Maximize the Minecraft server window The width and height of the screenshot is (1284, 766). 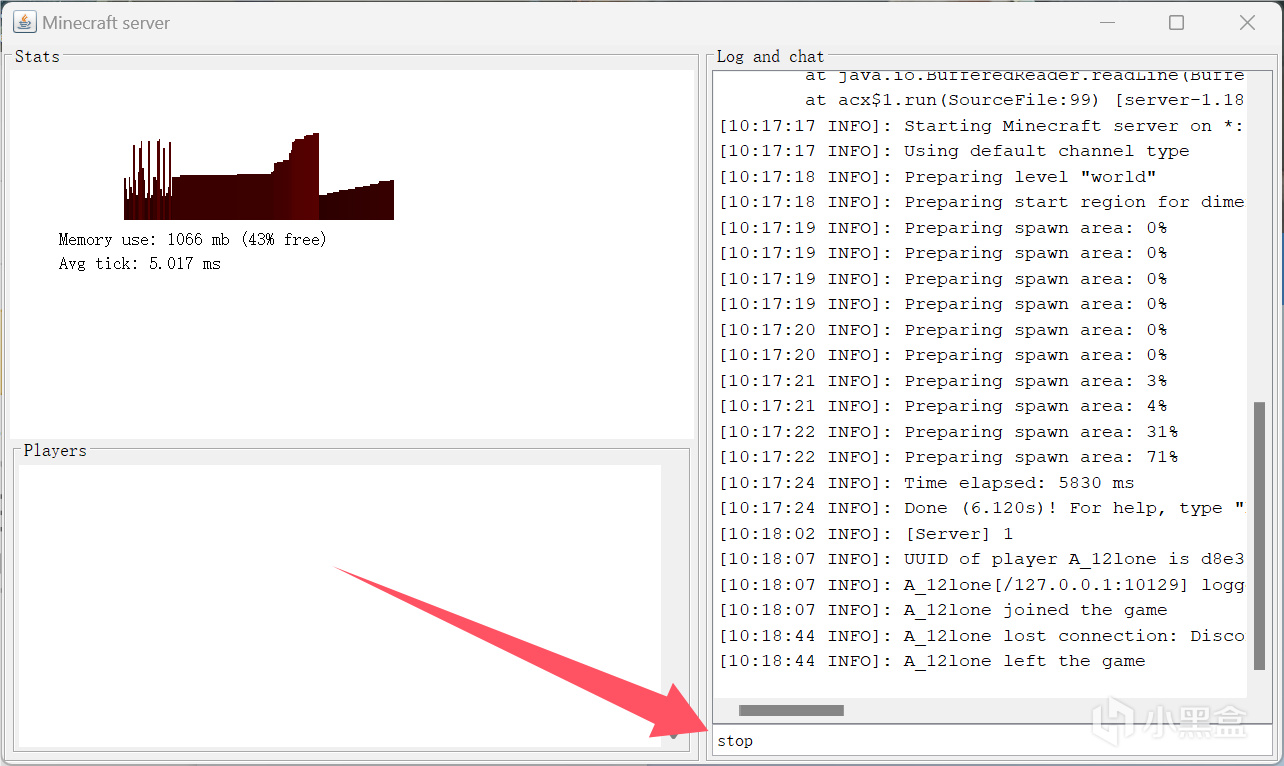point(1177,22)
